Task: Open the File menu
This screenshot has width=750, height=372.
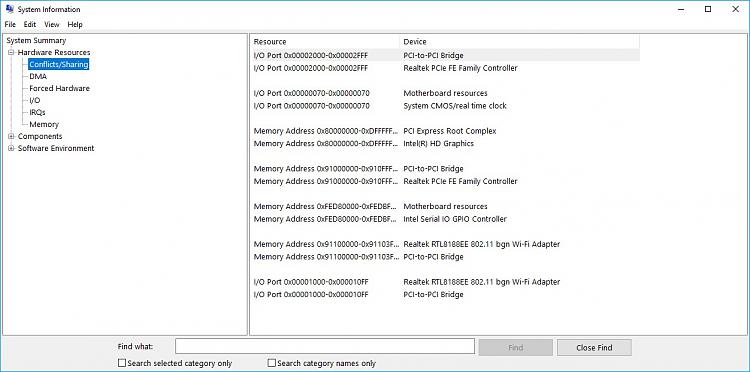Action: [10, 24]
